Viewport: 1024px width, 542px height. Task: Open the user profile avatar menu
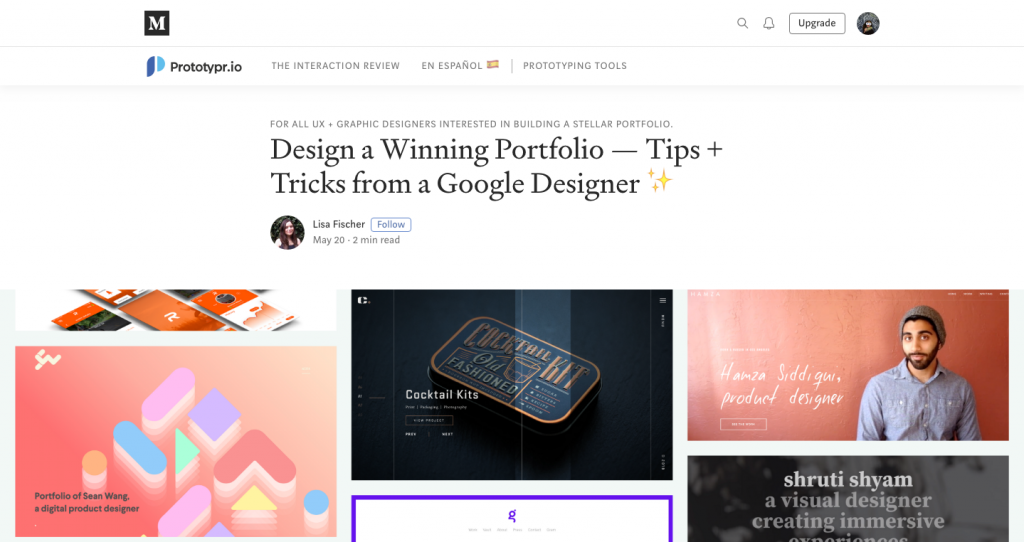click(868, 24)
